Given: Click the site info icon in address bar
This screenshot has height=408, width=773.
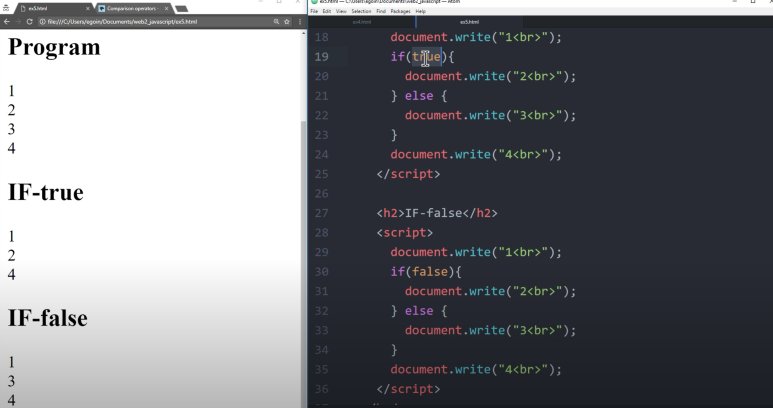Looking at the screenshot, I should [x=42, y=22].
